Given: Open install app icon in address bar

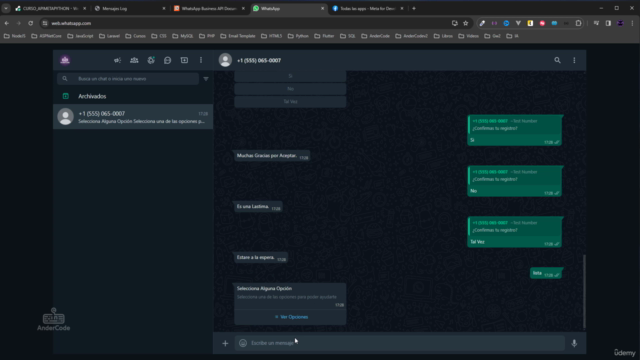Looking at the screenshot, I should [454, 23].
